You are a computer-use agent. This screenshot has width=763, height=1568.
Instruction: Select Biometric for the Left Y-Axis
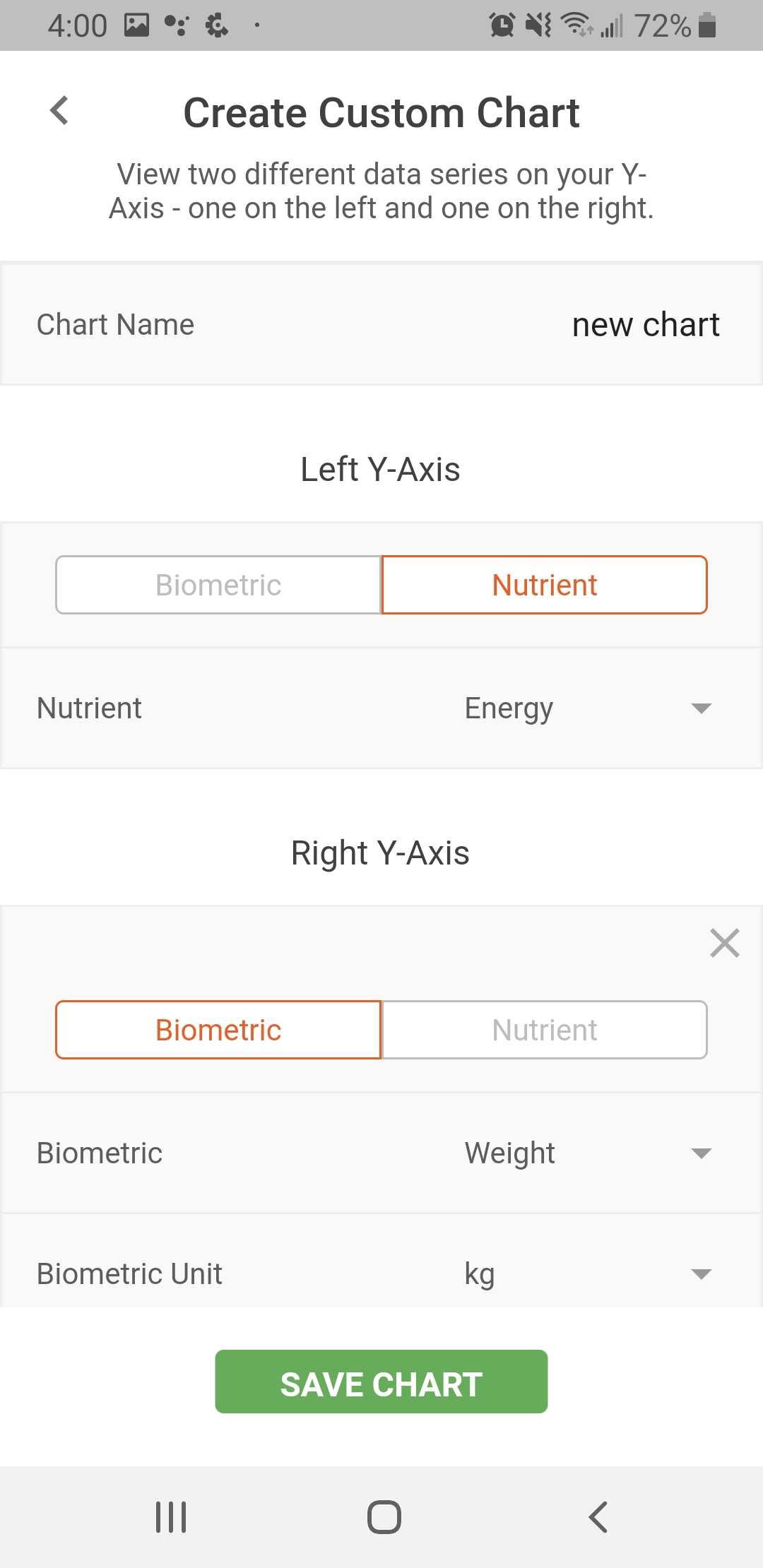pyautogui.click(x=218, y=585)
